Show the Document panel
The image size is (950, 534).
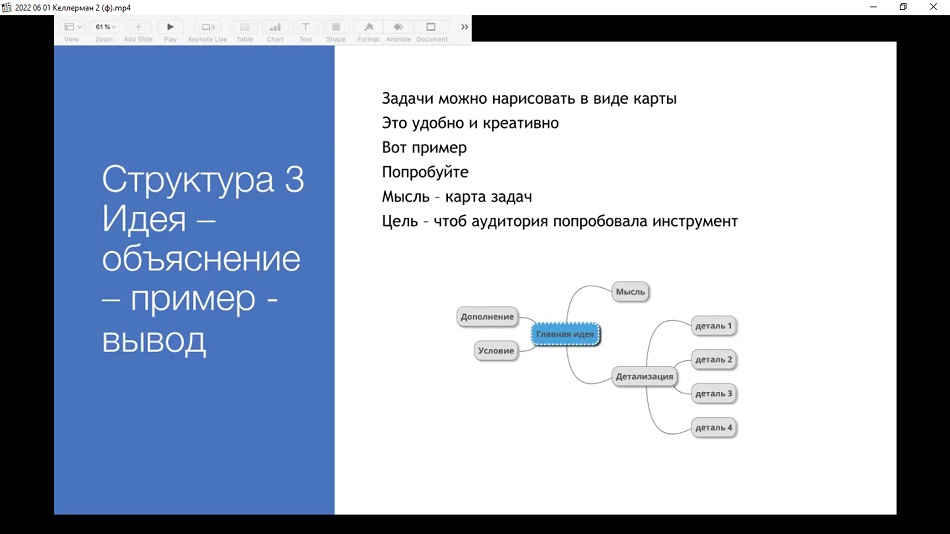point(431,27)
